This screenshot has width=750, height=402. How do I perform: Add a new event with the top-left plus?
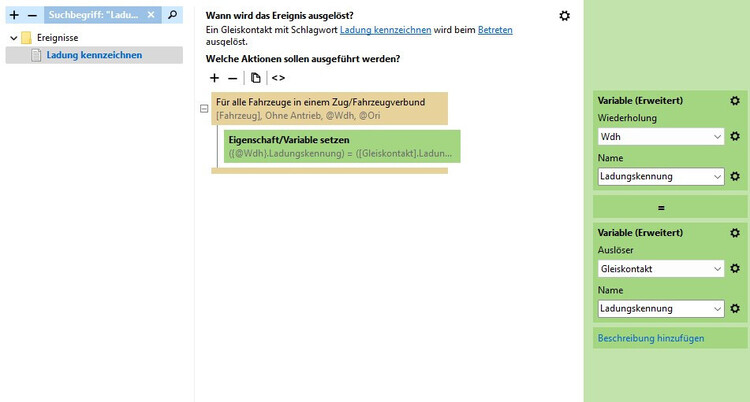click(14, 16)
